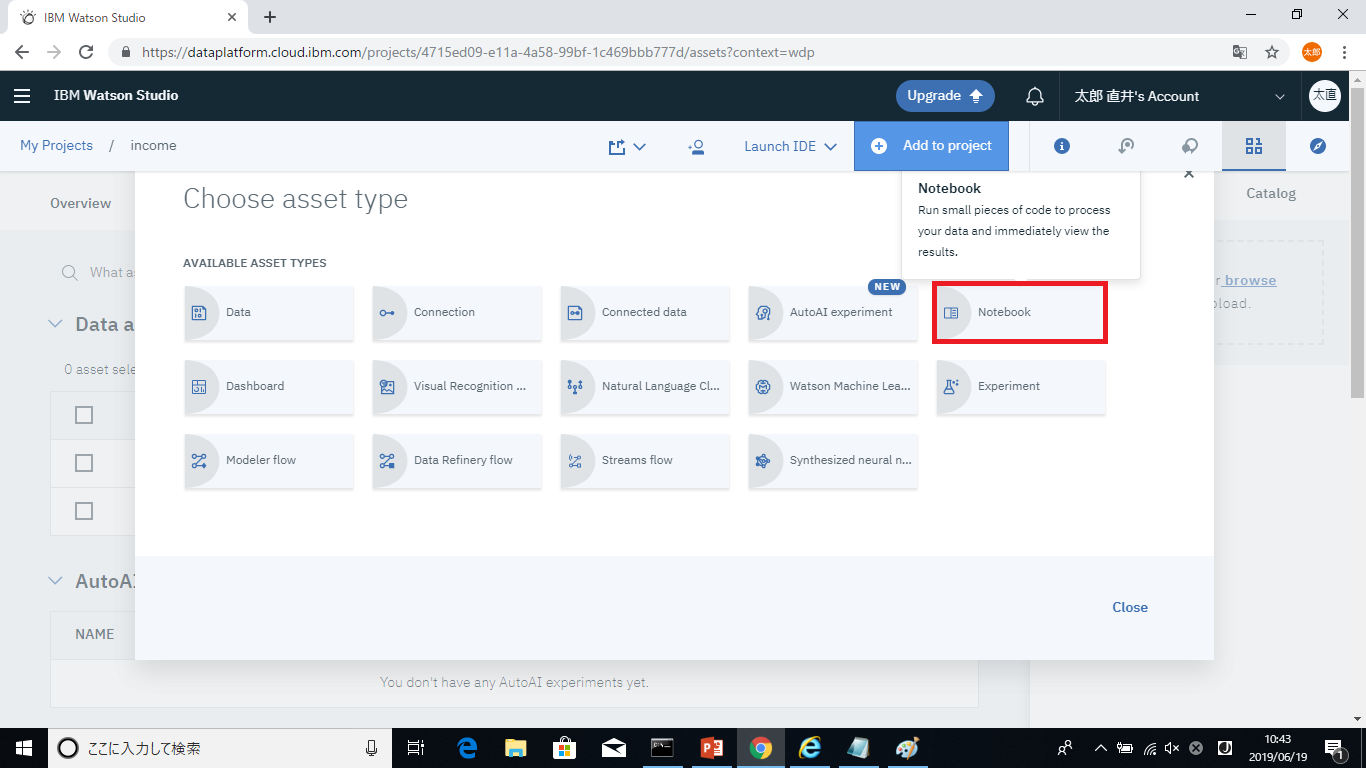Viewport: 1366px width, 768px height.
Task: Choose the Data Refinery flow tile
Action: 456,461
